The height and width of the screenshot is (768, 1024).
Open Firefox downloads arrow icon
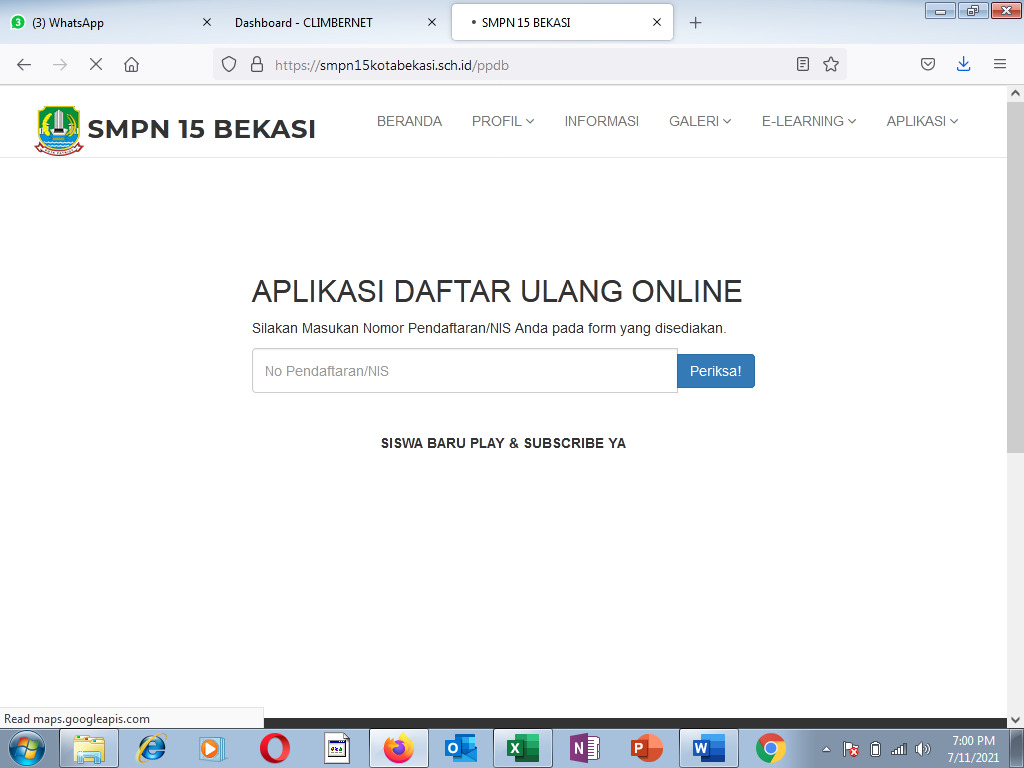pos(963,64)
